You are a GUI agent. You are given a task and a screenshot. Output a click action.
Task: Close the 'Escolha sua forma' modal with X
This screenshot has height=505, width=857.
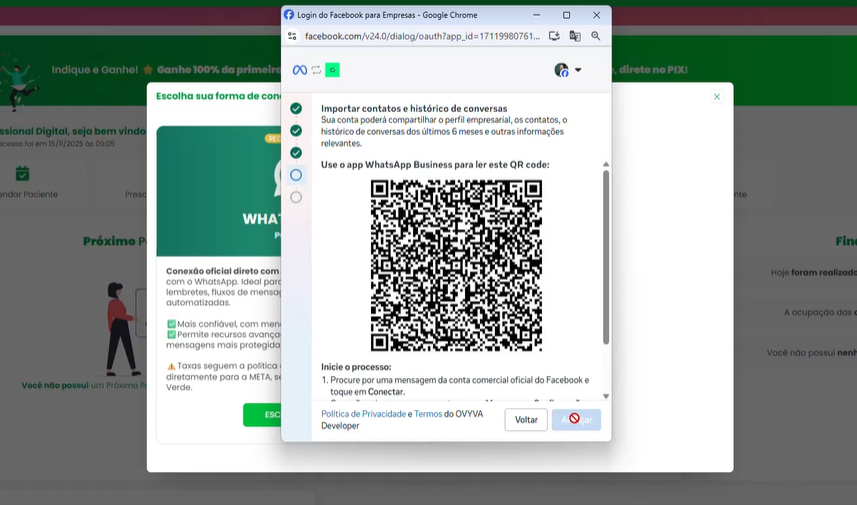point(716,97)
